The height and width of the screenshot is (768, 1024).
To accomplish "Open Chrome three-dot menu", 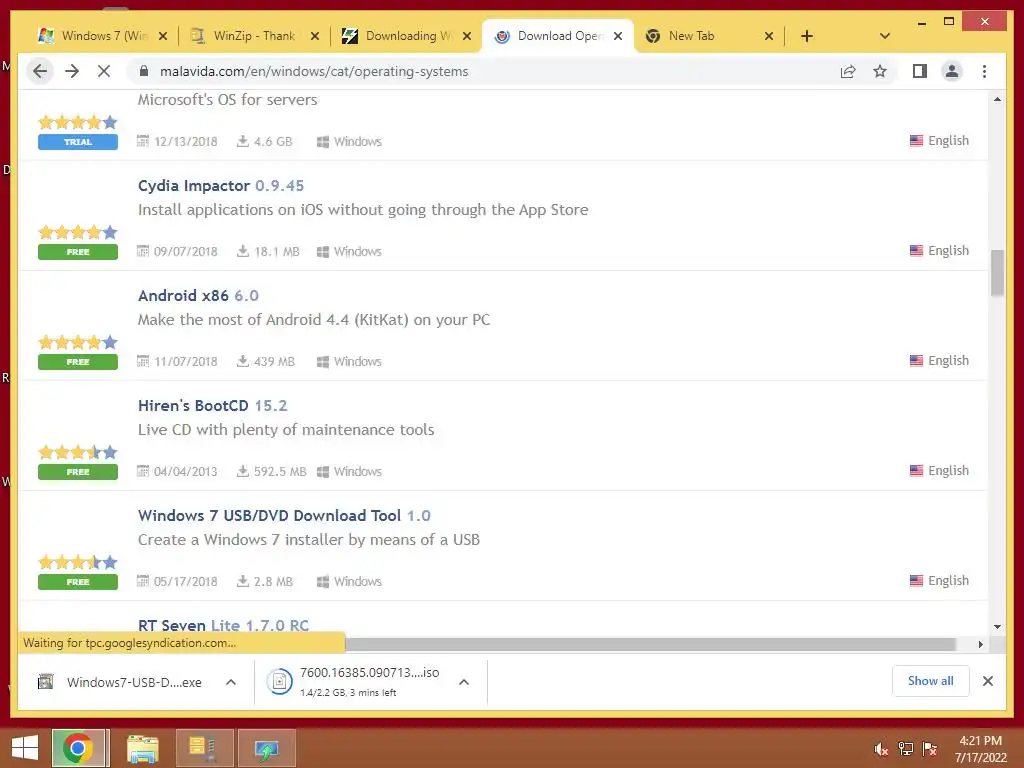I will pyautogui.click(x=984, y=71).
